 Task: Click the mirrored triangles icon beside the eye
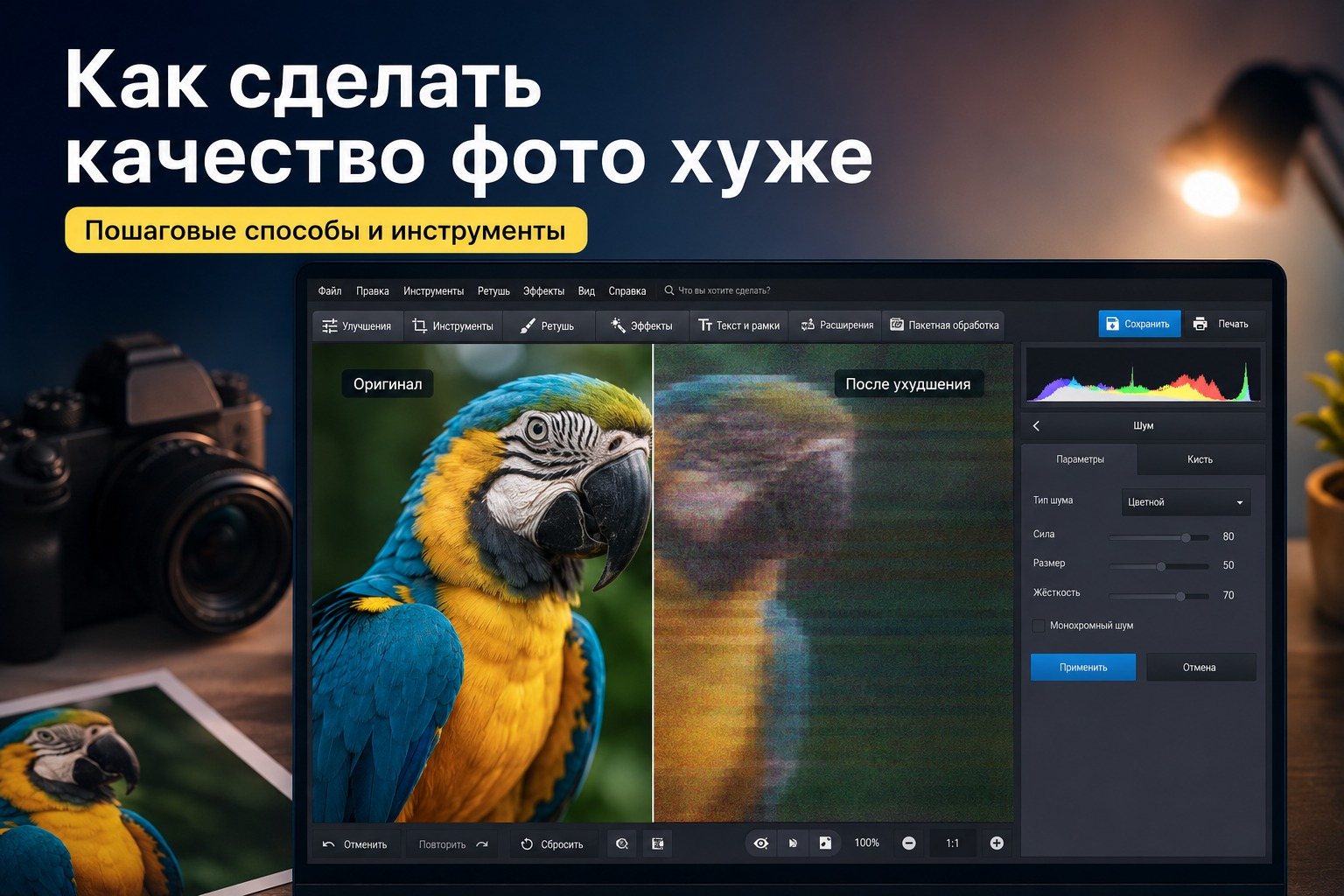click(793, 843)
